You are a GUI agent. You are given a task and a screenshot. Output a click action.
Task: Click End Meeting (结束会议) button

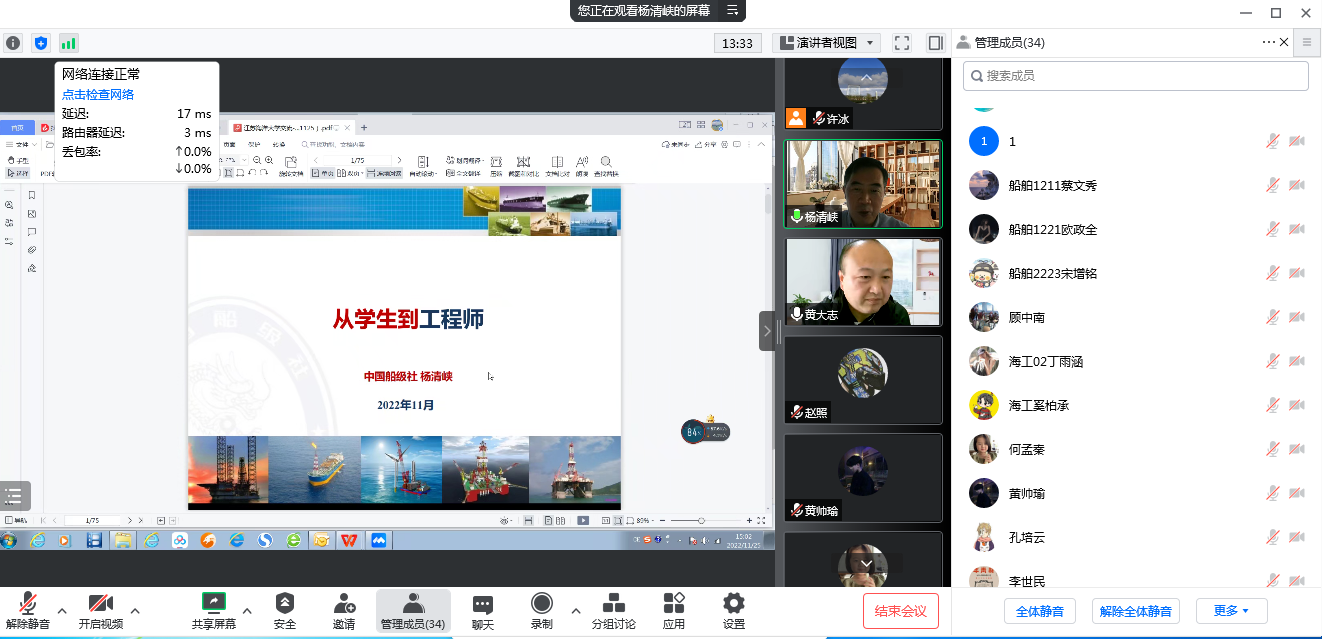point(900,611)
